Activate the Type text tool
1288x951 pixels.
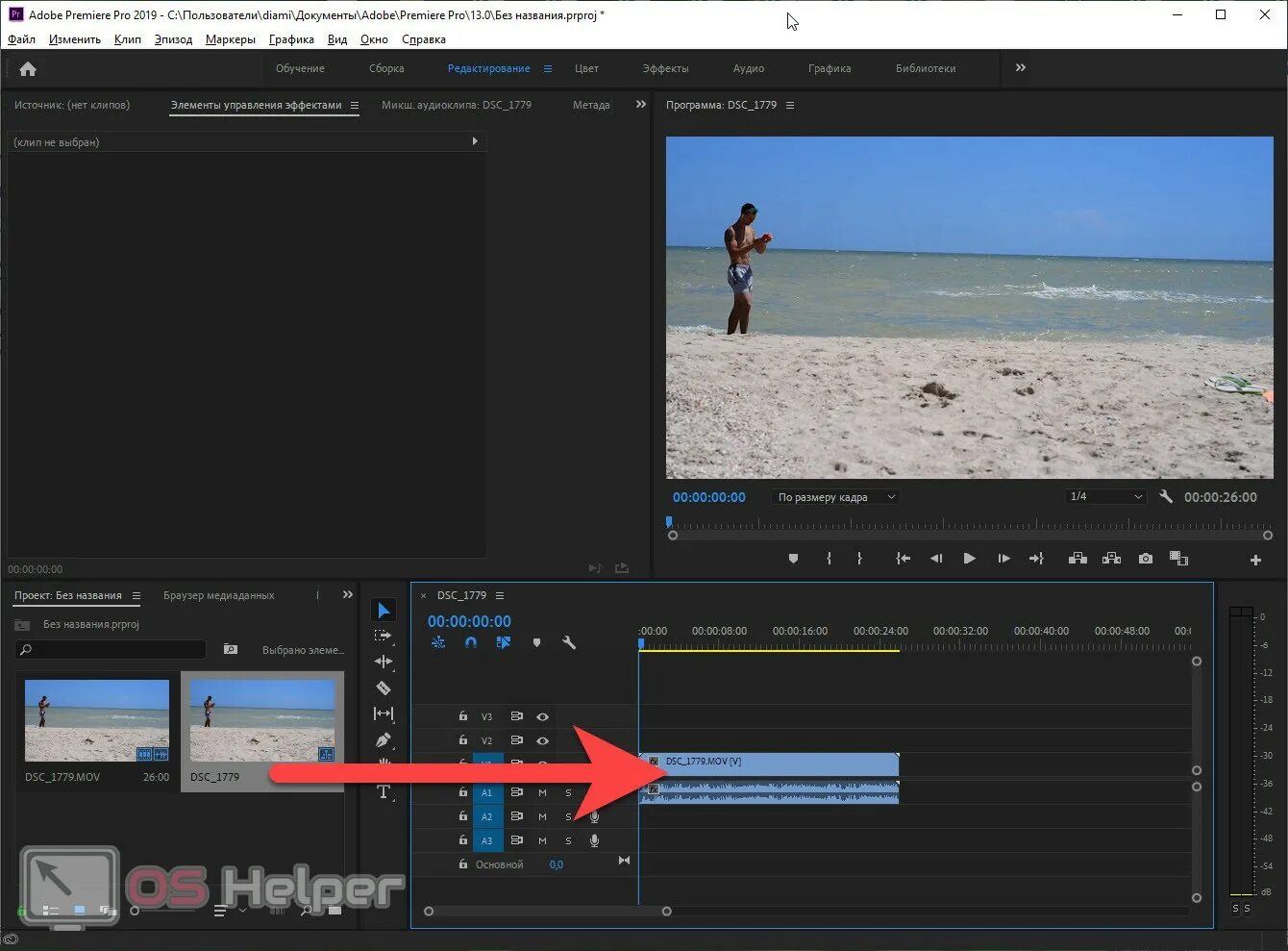tap(384, 792)
